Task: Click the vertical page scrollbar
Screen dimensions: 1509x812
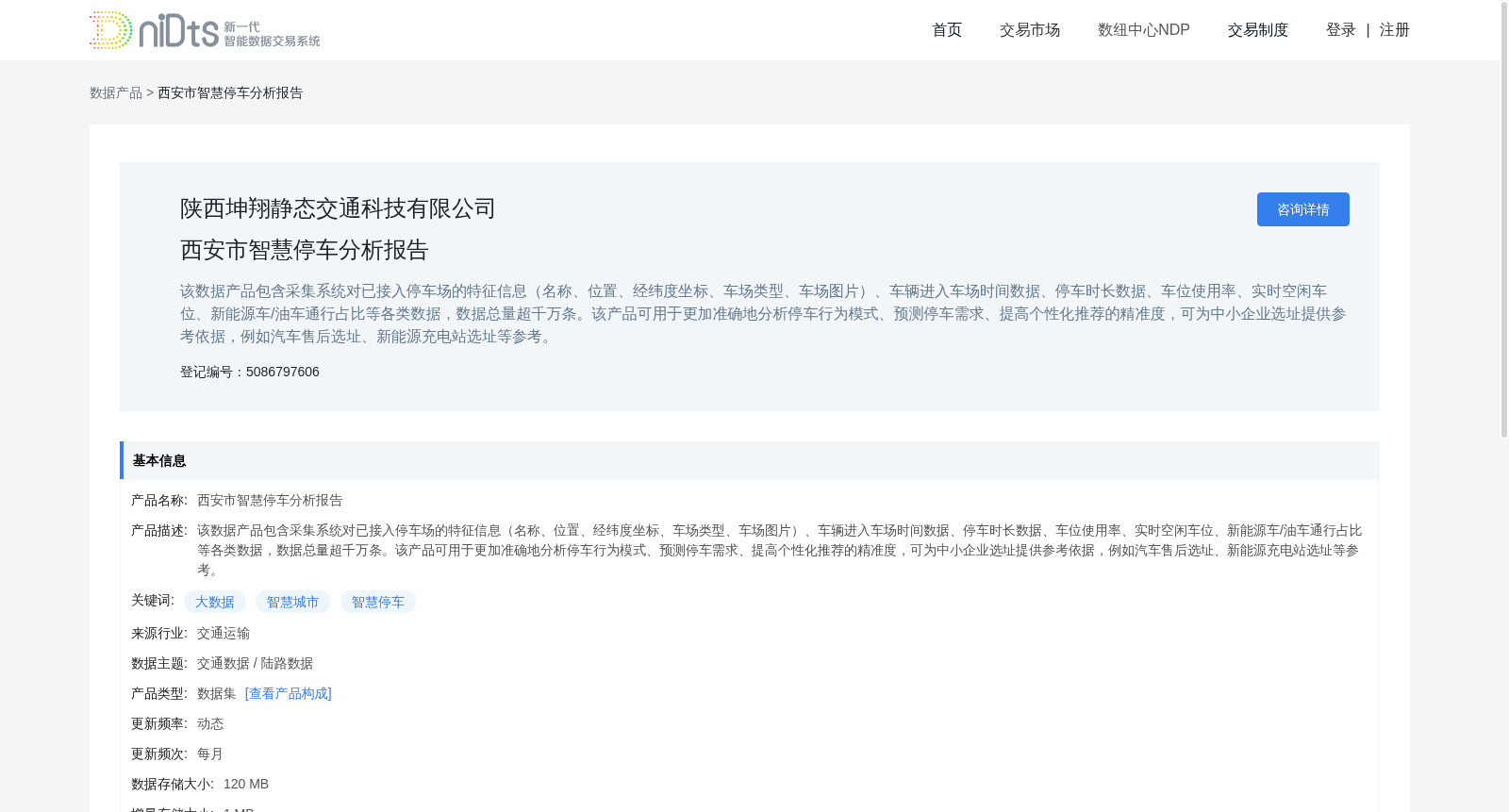Action: (x=1504, y=219)
